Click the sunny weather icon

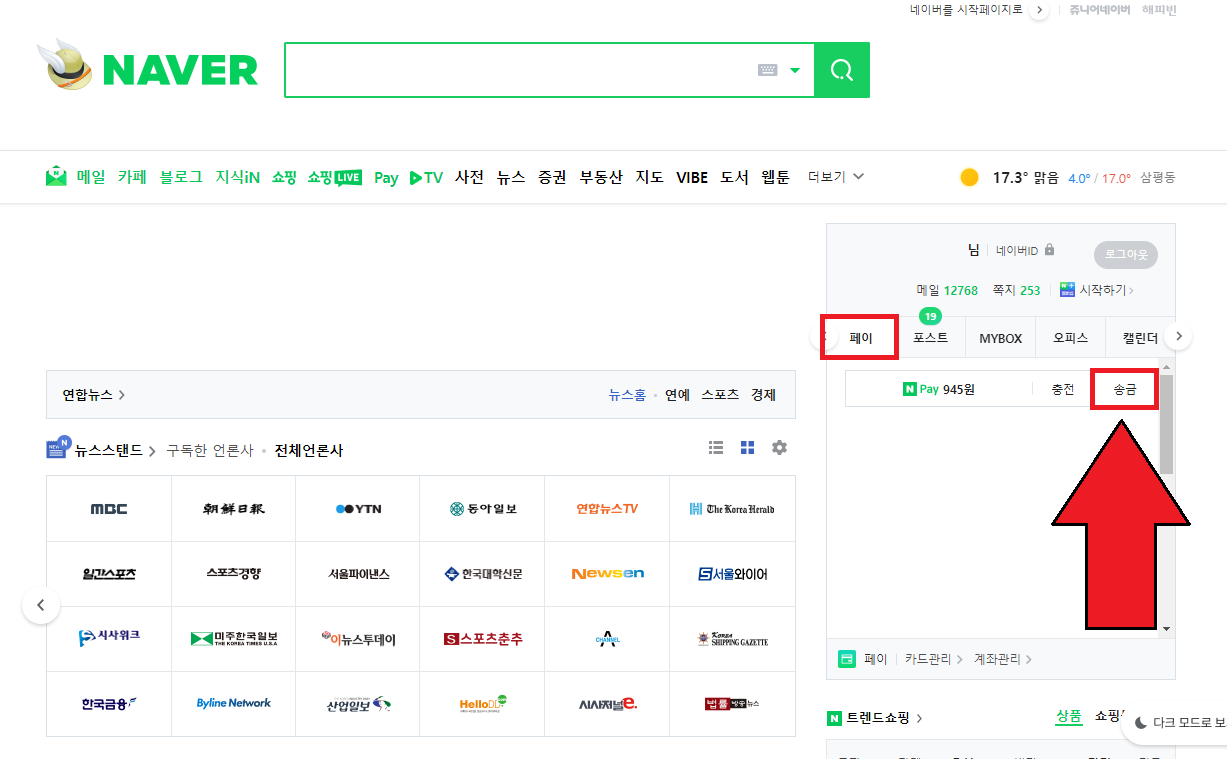[969, 177]
